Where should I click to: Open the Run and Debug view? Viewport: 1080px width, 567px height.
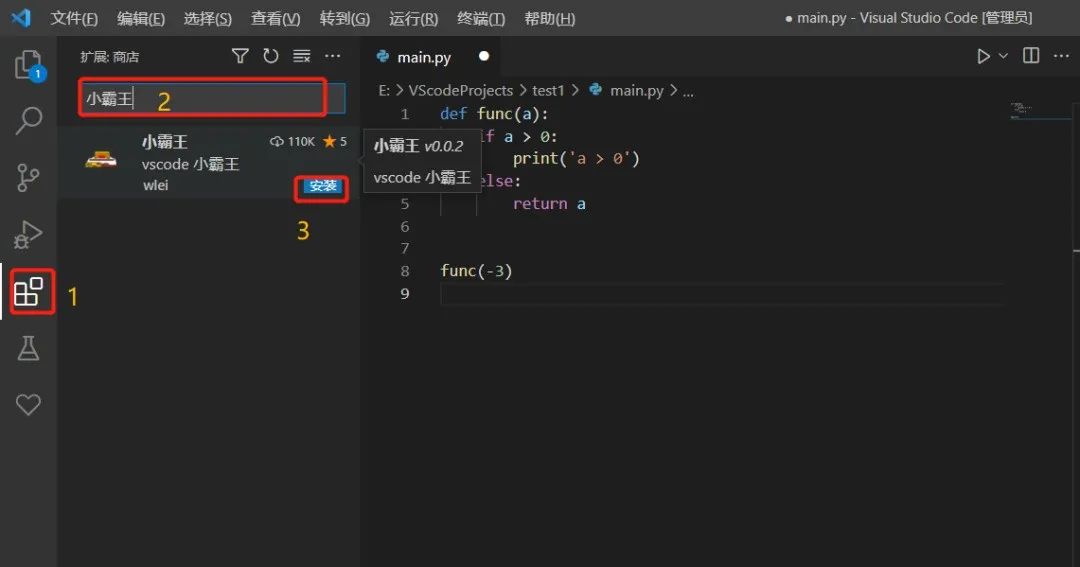28,234
